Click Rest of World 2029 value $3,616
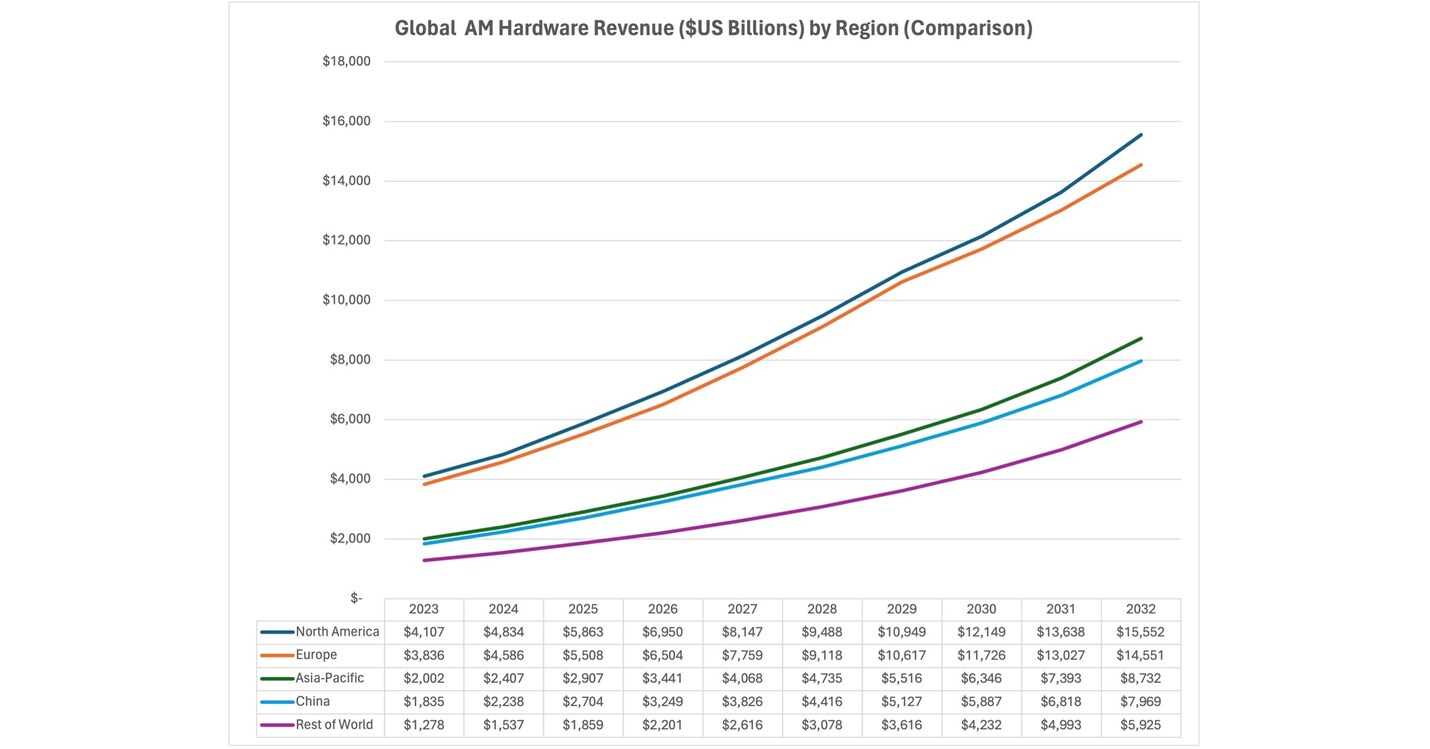The image size is (1430, 749). (902, 725)
